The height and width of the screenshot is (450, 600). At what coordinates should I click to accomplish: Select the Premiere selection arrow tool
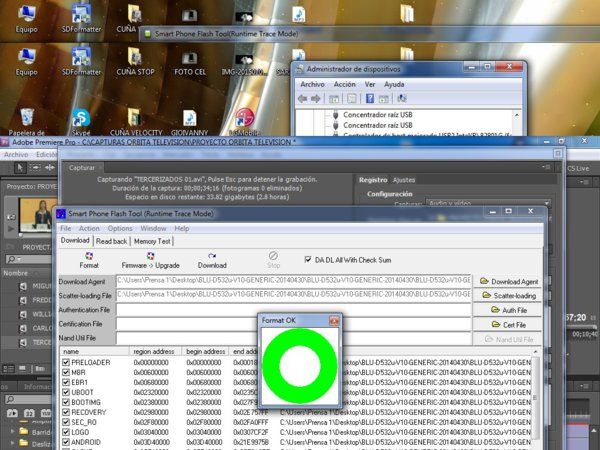20,168
